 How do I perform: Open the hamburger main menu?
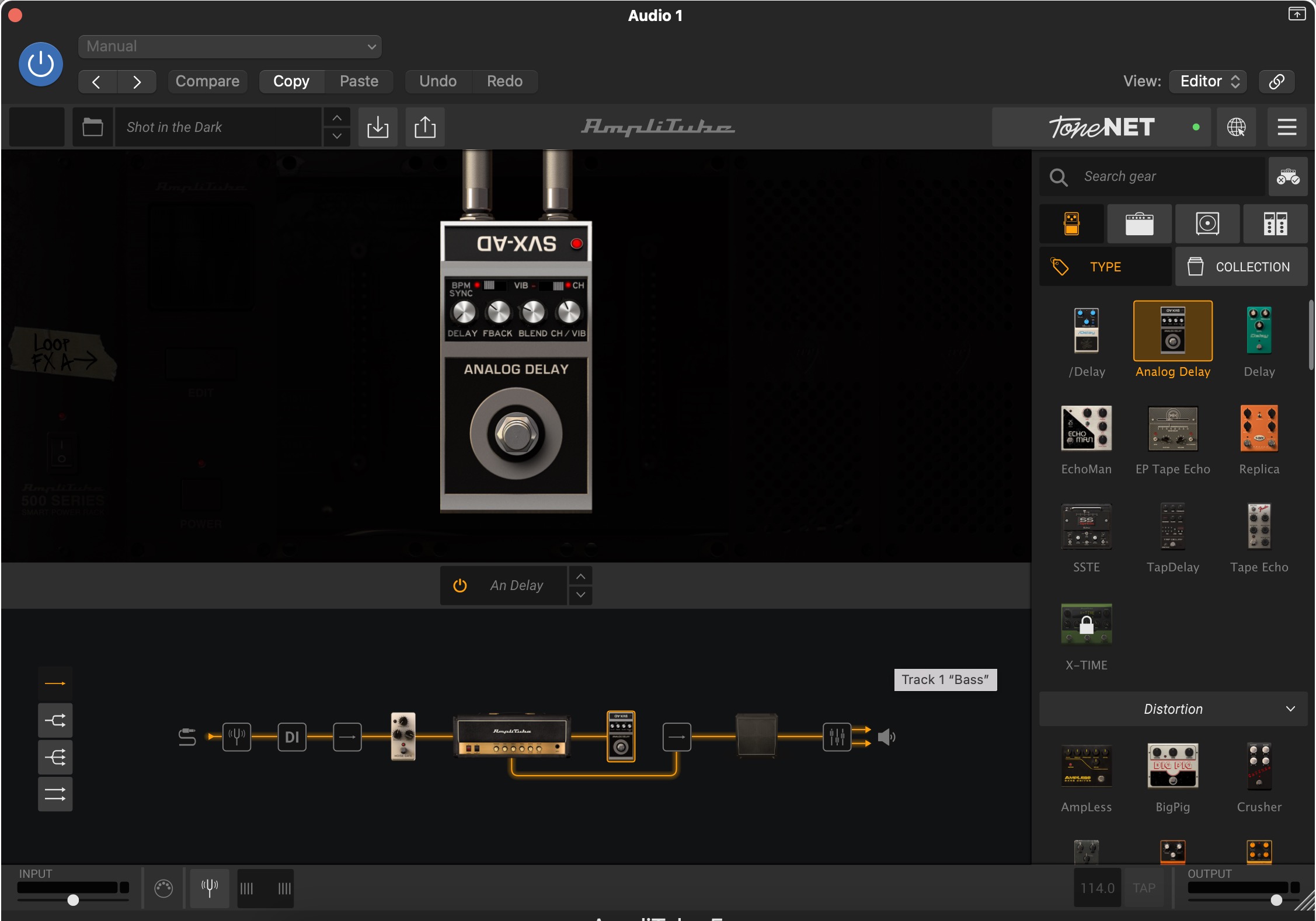(x=1287, y=127)
